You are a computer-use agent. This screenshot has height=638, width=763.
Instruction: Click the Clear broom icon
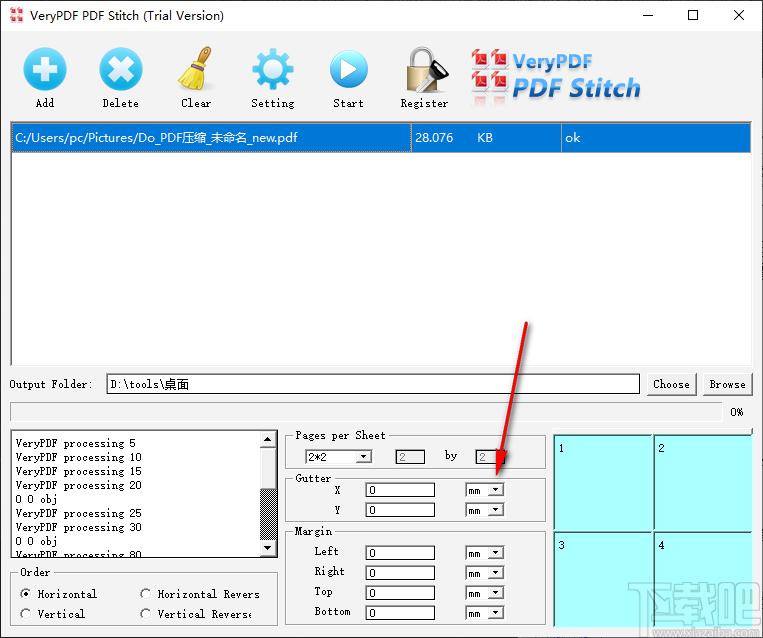coord(196,69)
